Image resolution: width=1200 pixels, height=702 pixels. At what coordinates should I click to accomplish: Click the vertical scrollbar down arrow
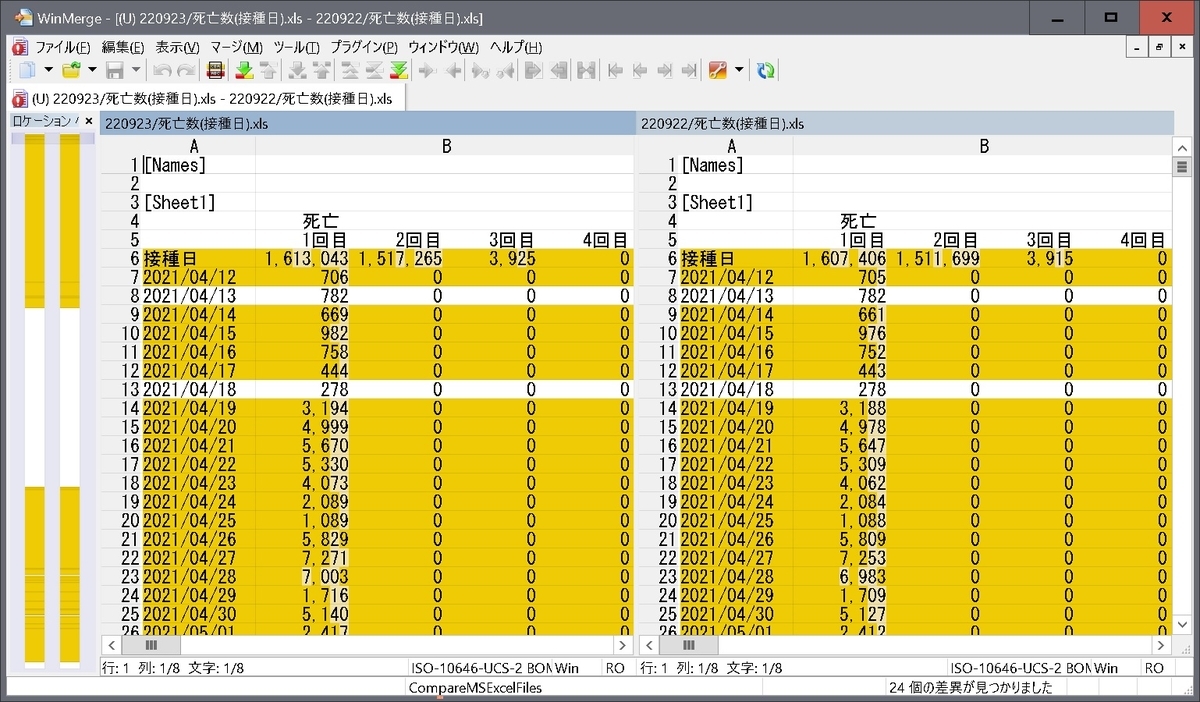click(1182, 625)
